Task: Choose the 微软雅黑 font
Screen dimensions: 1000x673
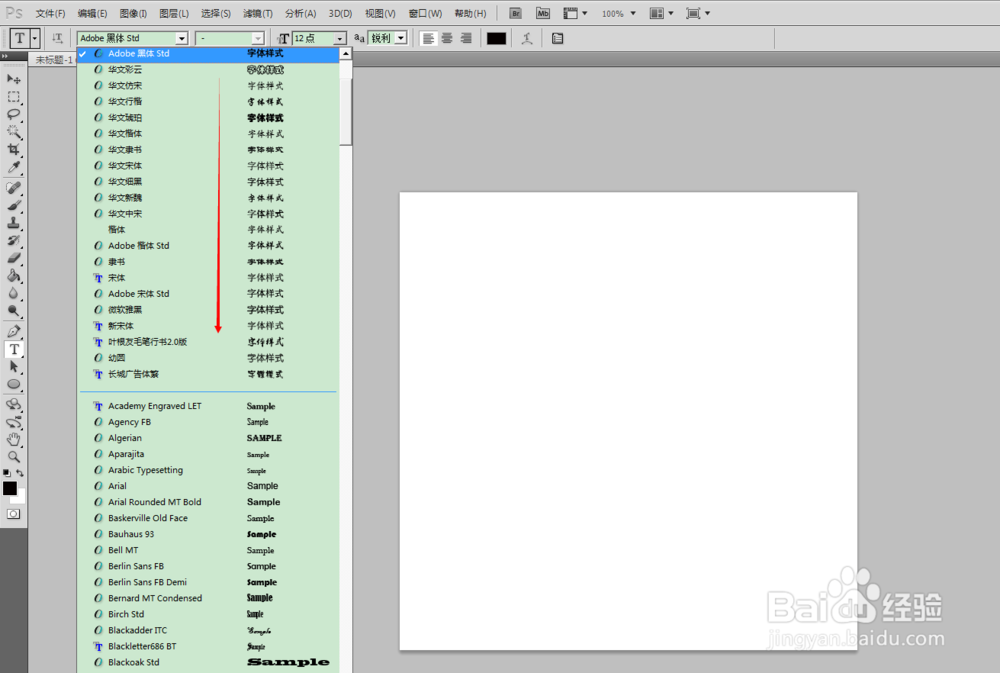Action: (x=208, y=310)
